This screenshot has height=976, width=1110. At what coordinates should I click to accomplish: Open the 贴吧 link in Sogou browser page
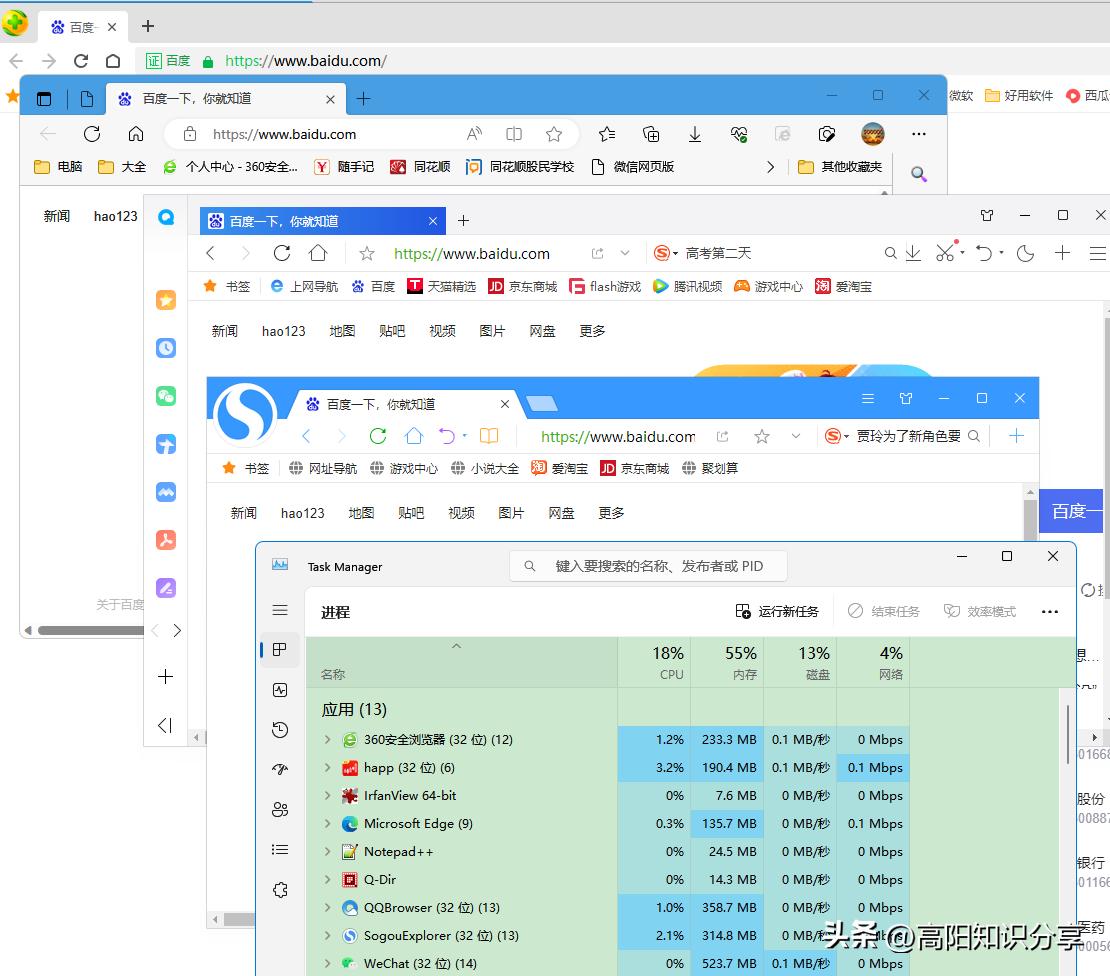click(411, 512)
